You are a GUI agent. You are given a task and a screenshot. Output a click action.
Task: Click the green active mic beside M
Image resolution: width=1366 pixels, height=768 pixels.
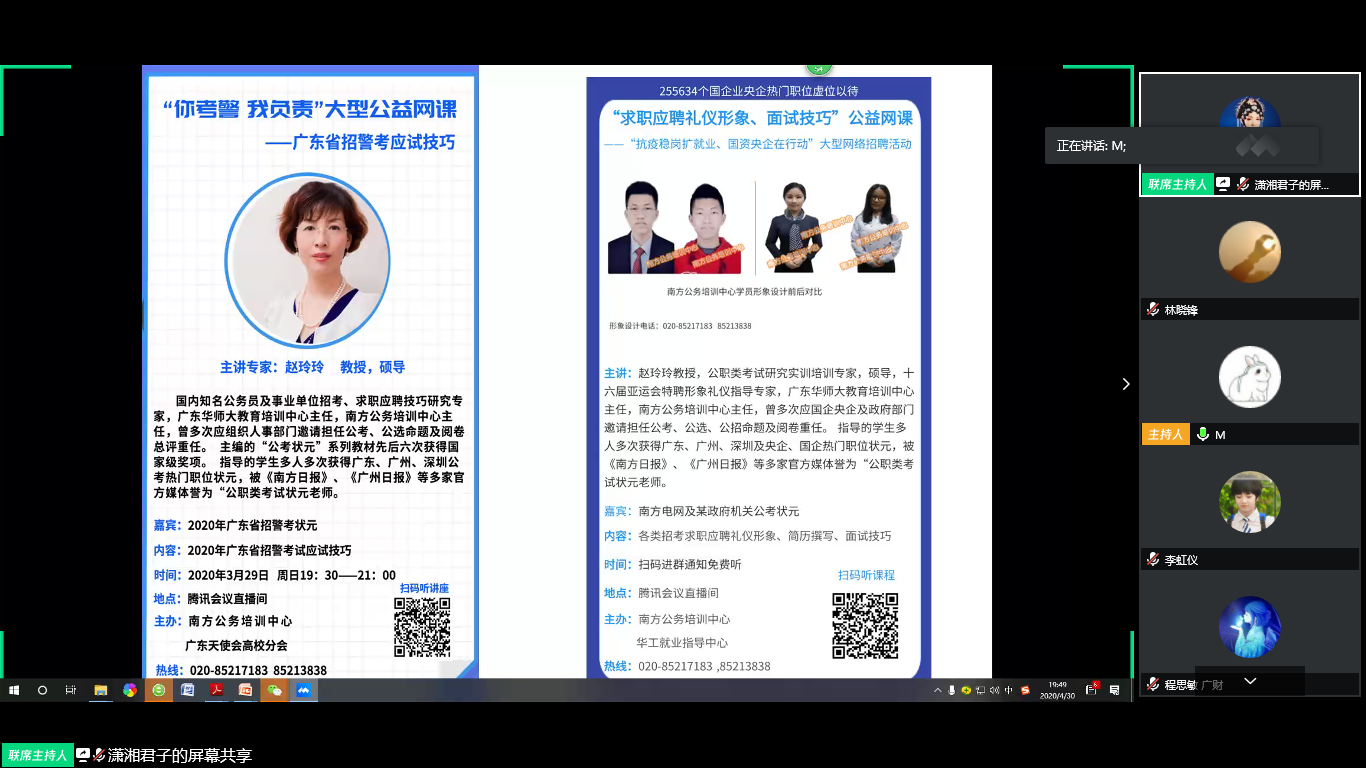tap(1202, 434)
